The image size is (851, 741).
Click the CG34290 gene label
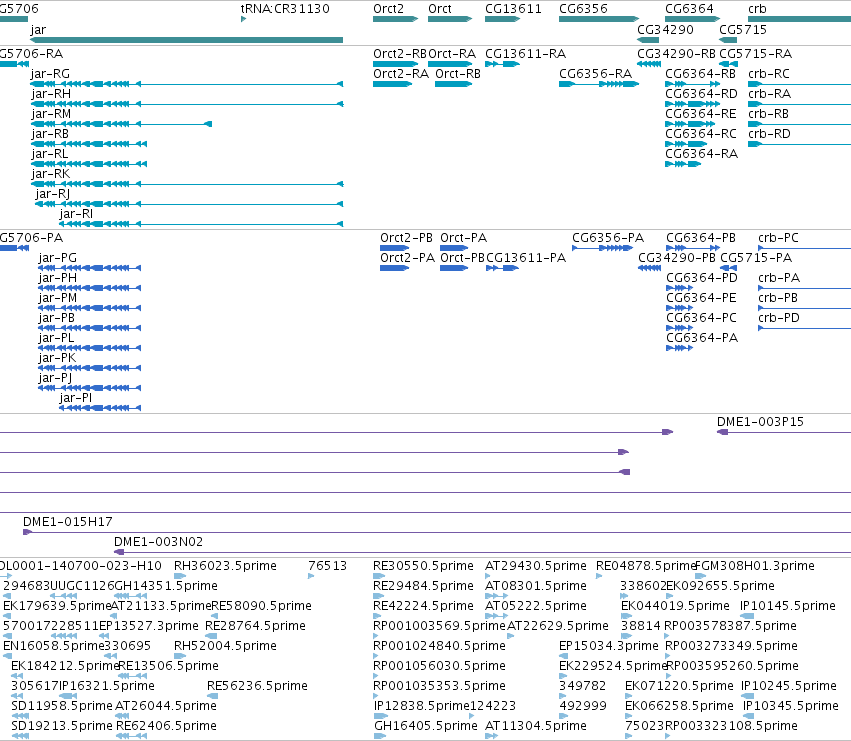(665, 29)
